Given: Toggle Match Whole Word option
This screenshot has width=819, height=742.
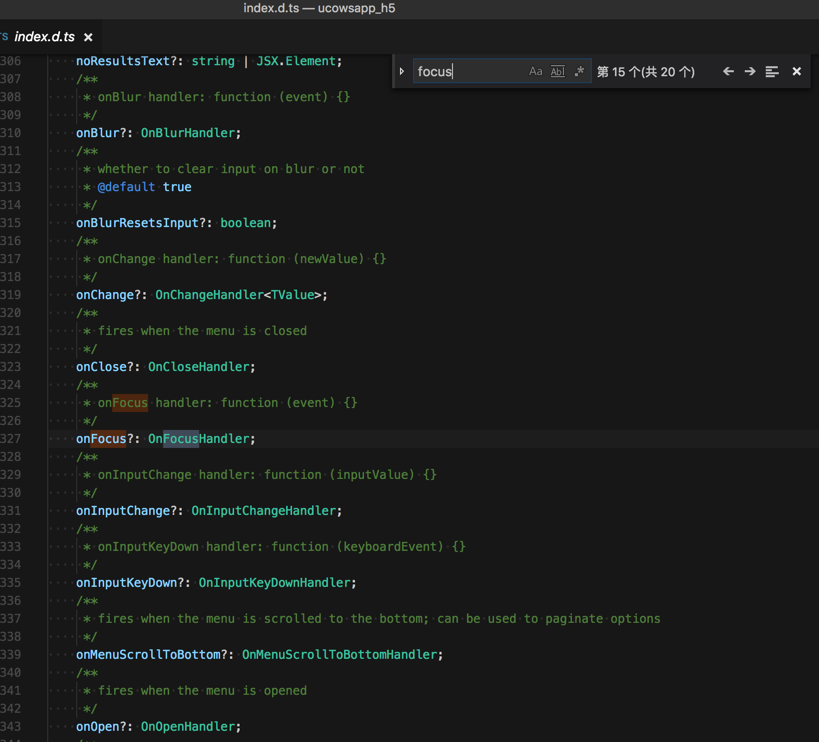Looking at the screenshot, I should click(557, 72).
